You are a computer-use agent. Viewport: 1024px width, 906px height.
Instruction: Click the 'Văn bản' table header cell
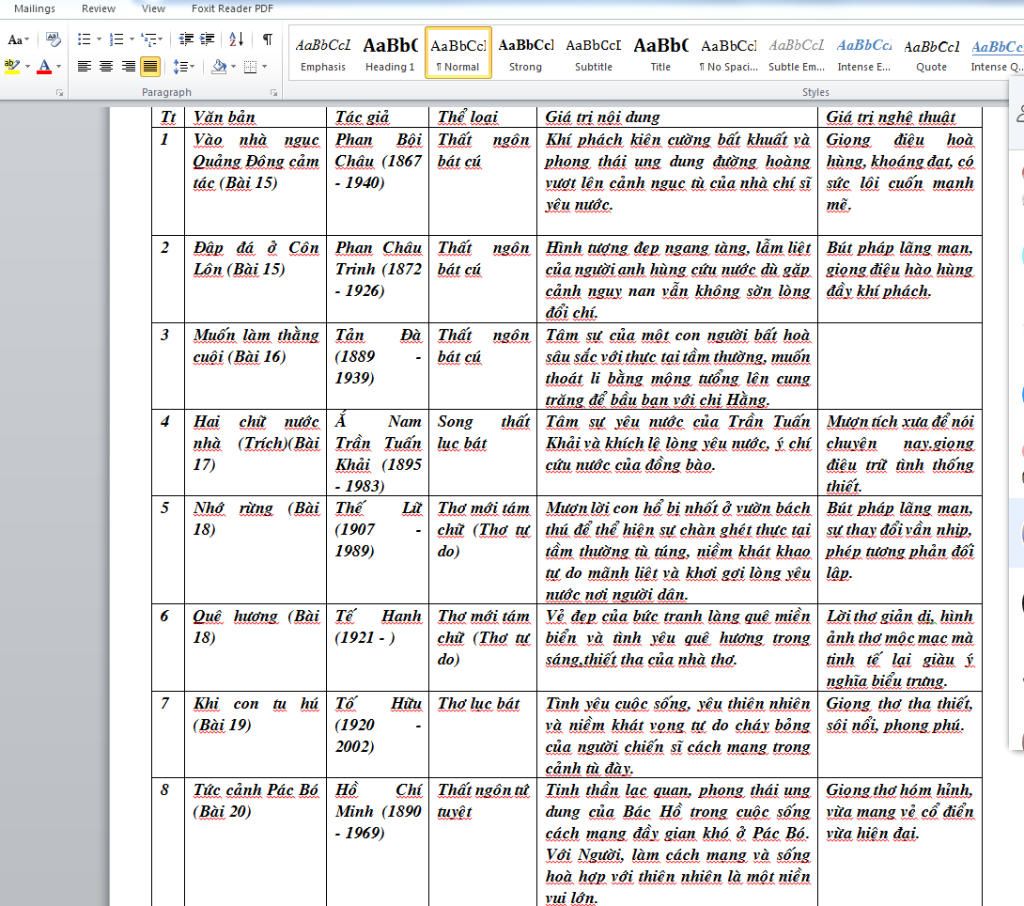click(x=255, y=117)
